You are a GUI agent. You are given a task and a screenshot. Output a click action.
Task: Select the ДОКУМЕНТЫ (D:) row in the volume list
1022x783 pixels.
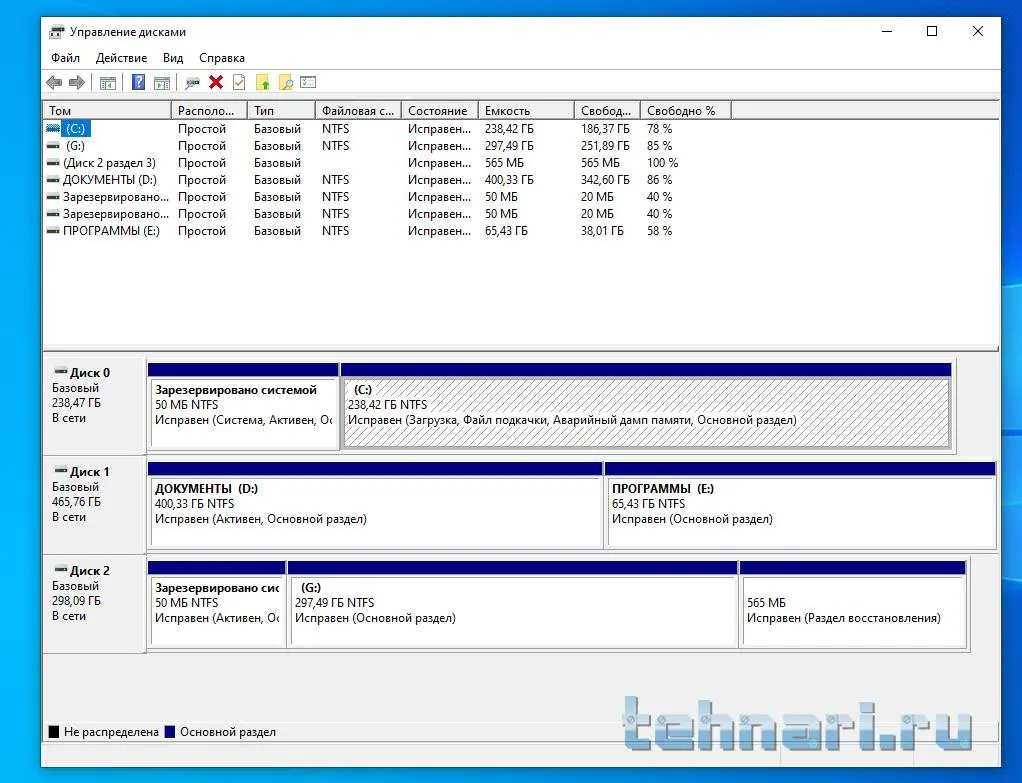point(110,180)
